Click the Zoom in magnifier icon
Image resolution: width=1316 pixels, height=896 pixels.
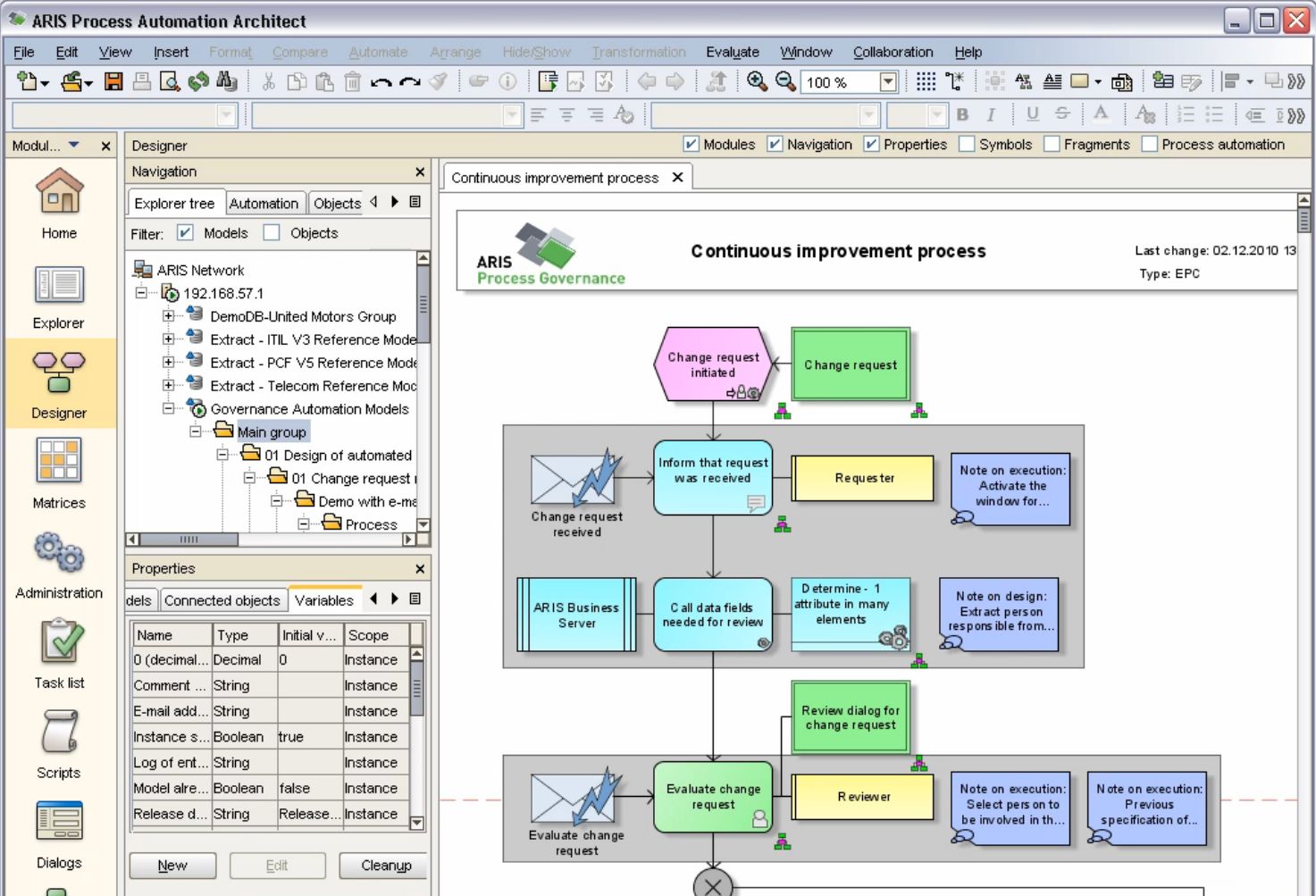[x=757, y=81]
